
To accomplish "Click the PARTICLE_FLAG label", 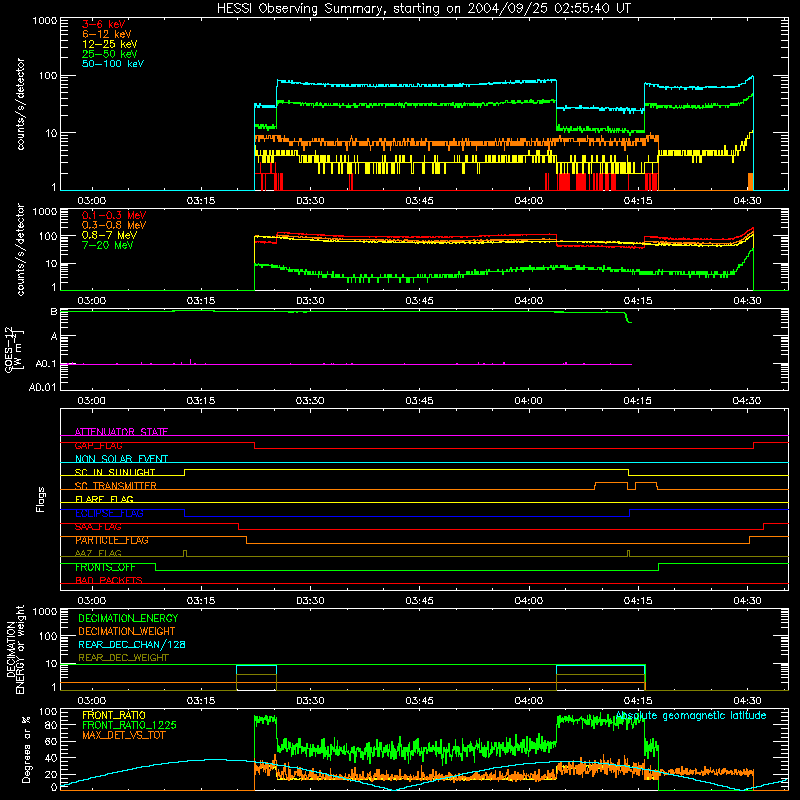I will click(112, 540).
